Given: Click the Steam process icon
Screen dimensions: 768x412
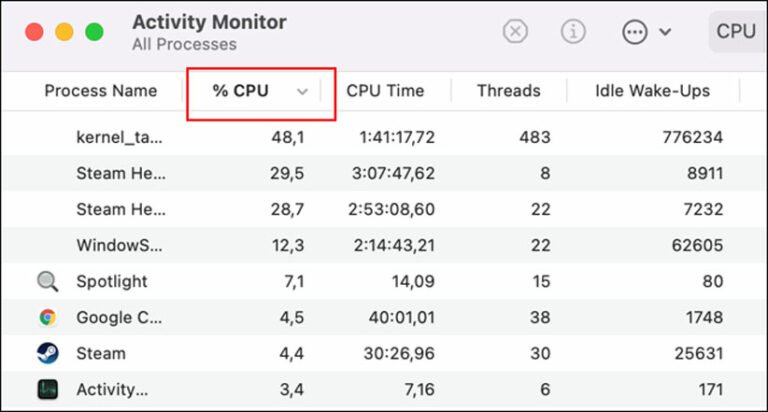Looking at the screenshot, I should [47, 353].
